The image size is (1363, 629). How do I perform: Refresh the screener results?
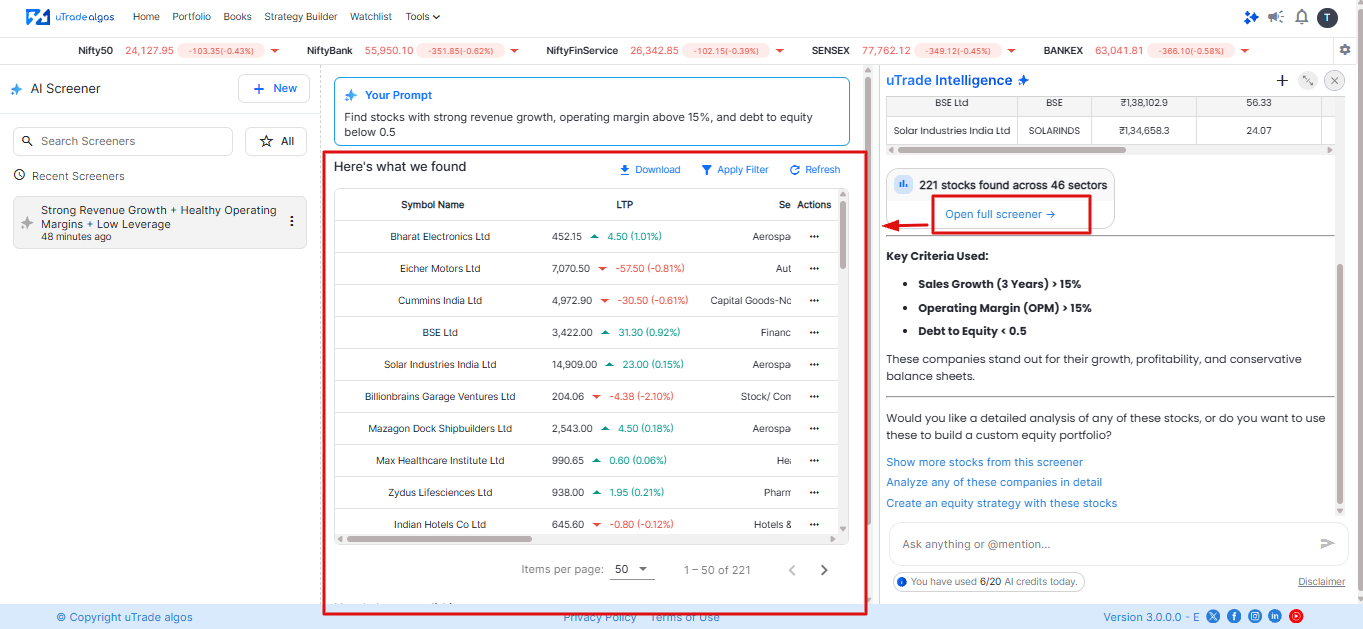coord(815,170)
